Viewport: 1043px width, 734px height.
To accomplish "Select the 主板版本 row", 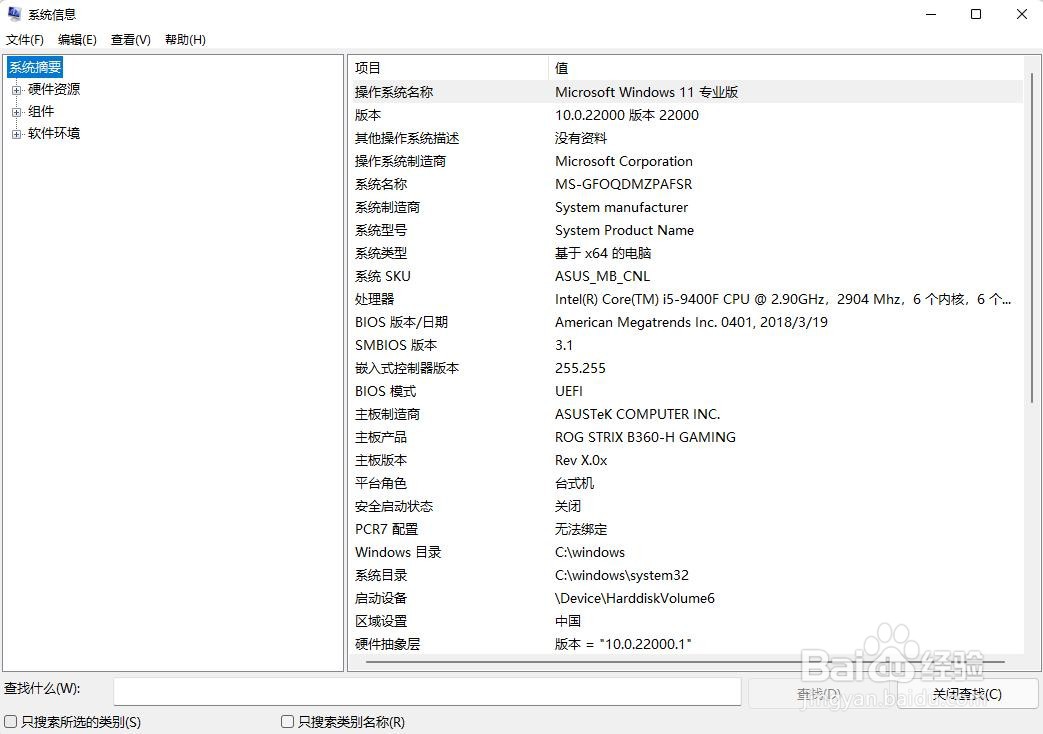I will point(686,460).
